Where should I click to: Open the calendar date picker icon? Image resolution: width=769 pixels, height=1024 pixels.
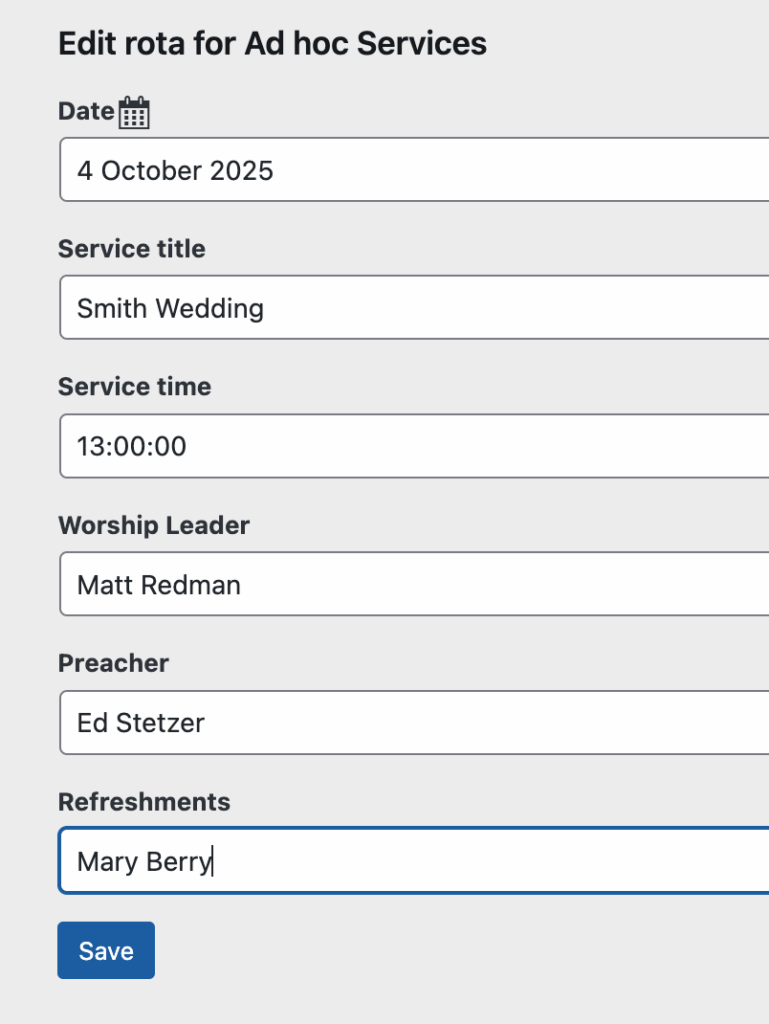tap(134, 113)
